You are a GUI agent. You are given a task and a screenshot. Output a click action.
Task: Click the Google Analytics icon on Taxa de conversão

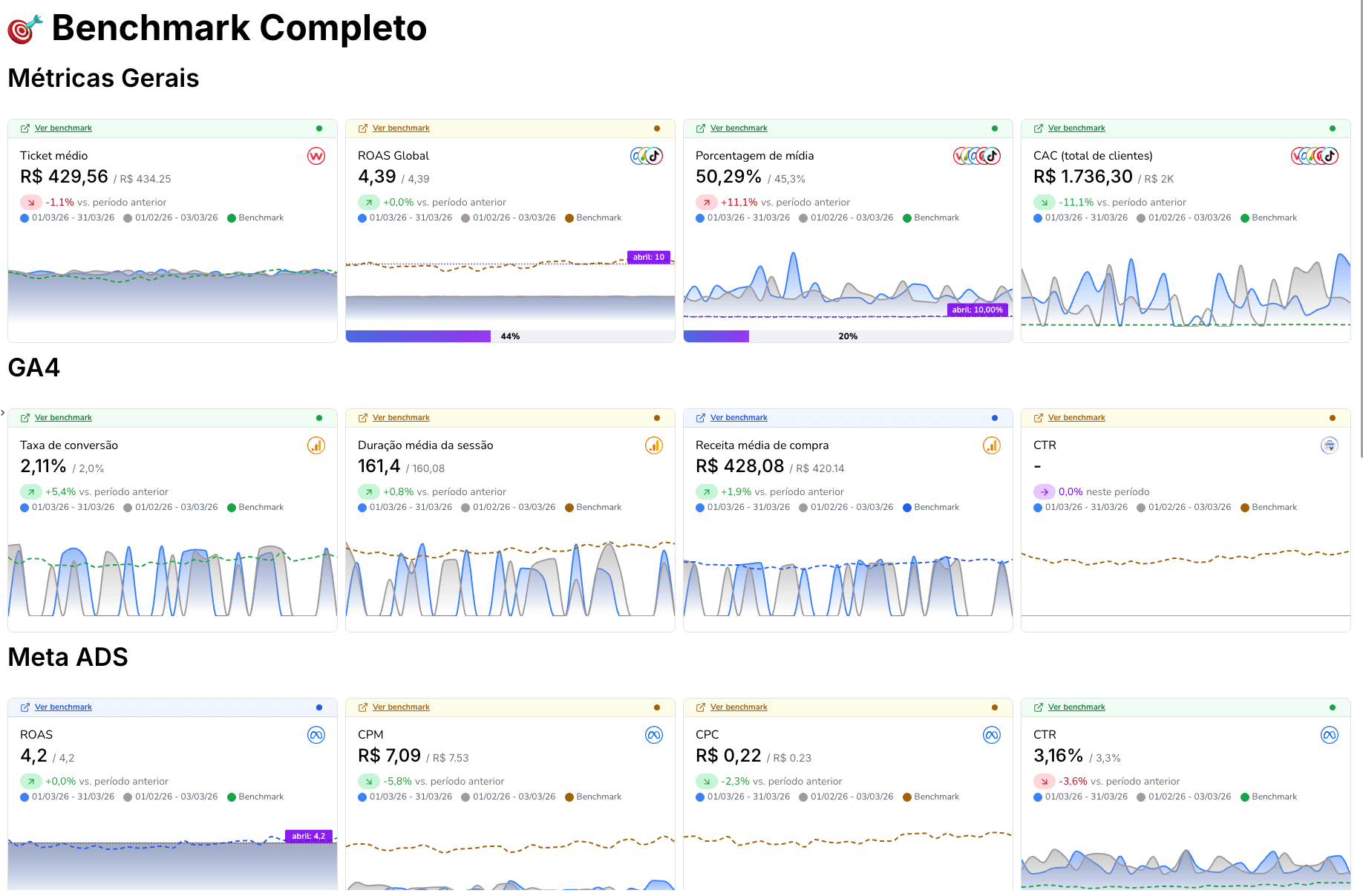[x=316, y=445]
